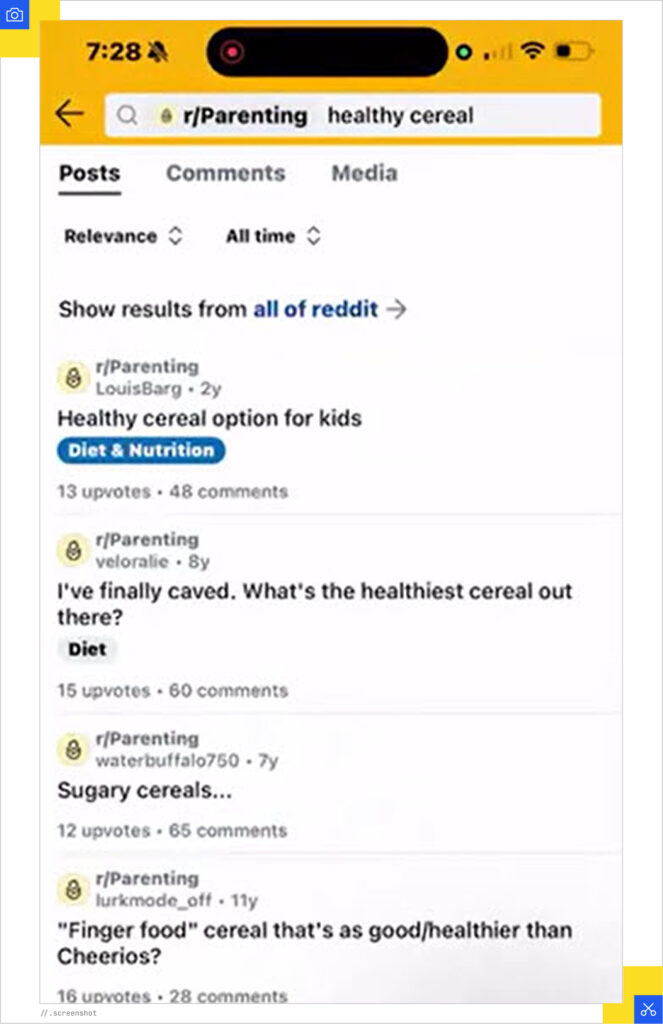Tap the avatar beside lurkmode_off's post
Viewport: 663px width, 1024px height.
(x=72, y=889)
